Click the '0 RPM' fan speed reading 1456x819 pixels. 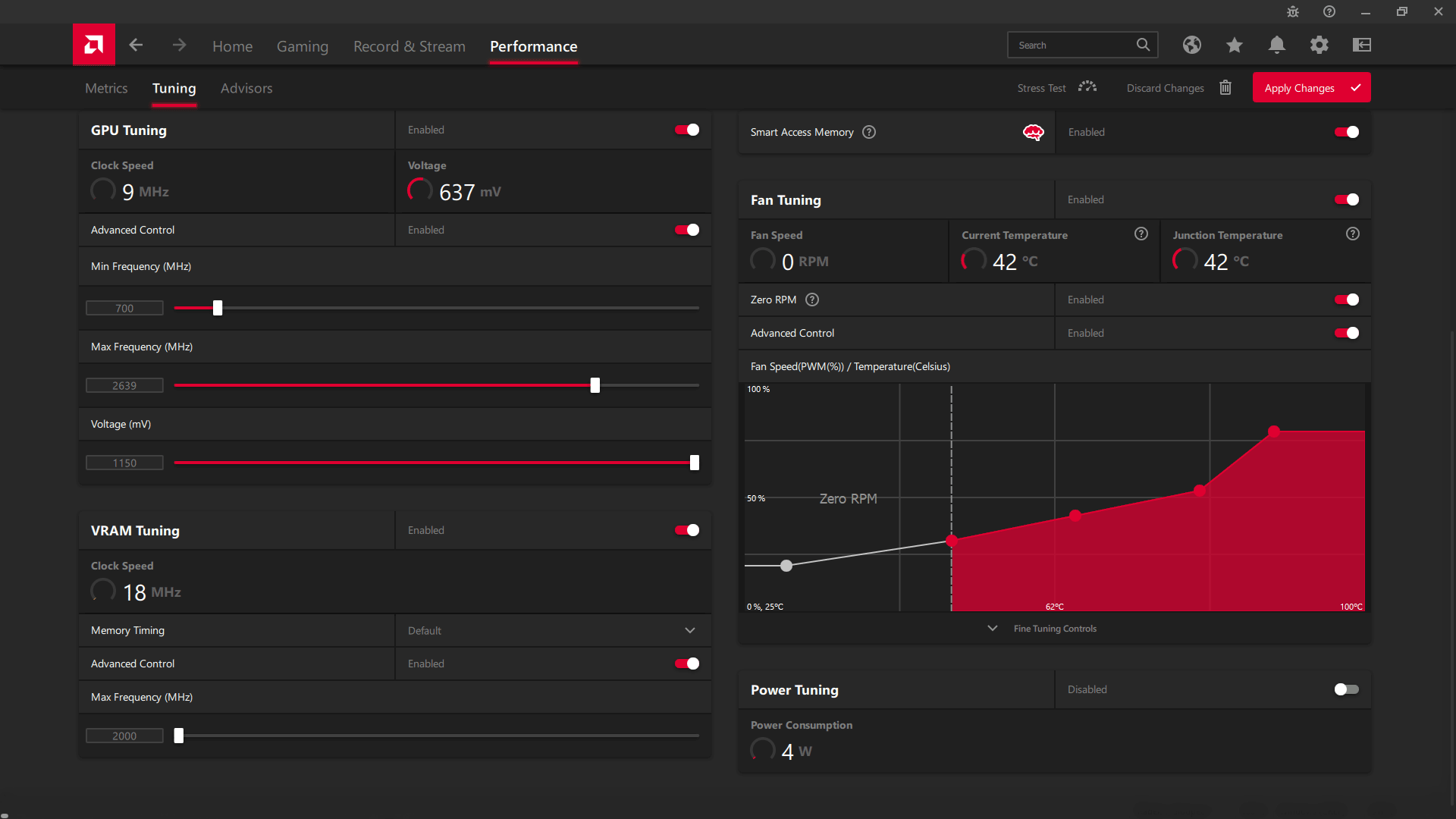pos(805,262)
